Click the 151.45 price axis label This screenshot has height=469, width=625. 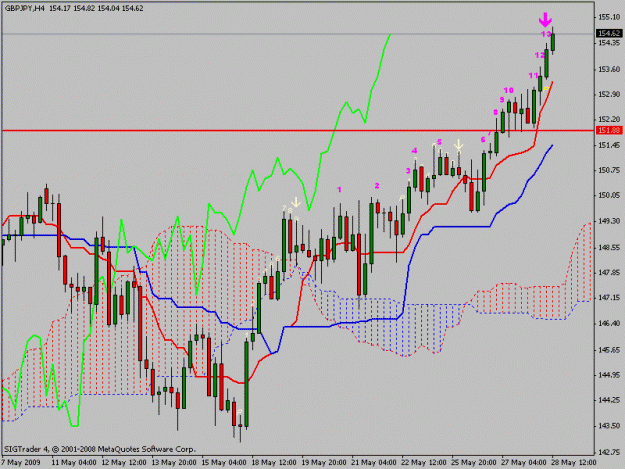pyautogui.click(x=608, y=145)
